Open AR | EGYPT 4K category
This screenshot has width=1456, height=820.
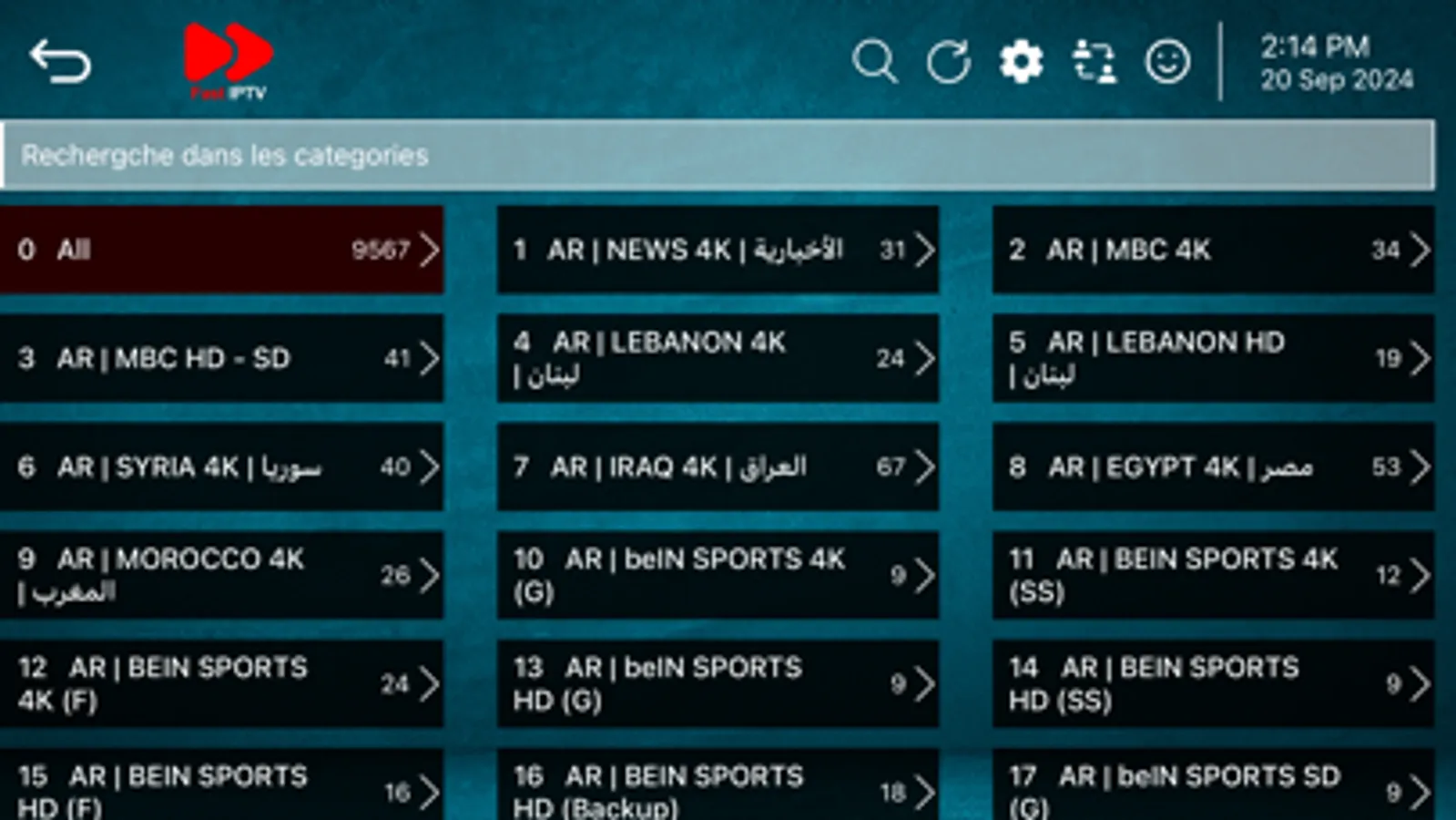tap(1213, 466)
